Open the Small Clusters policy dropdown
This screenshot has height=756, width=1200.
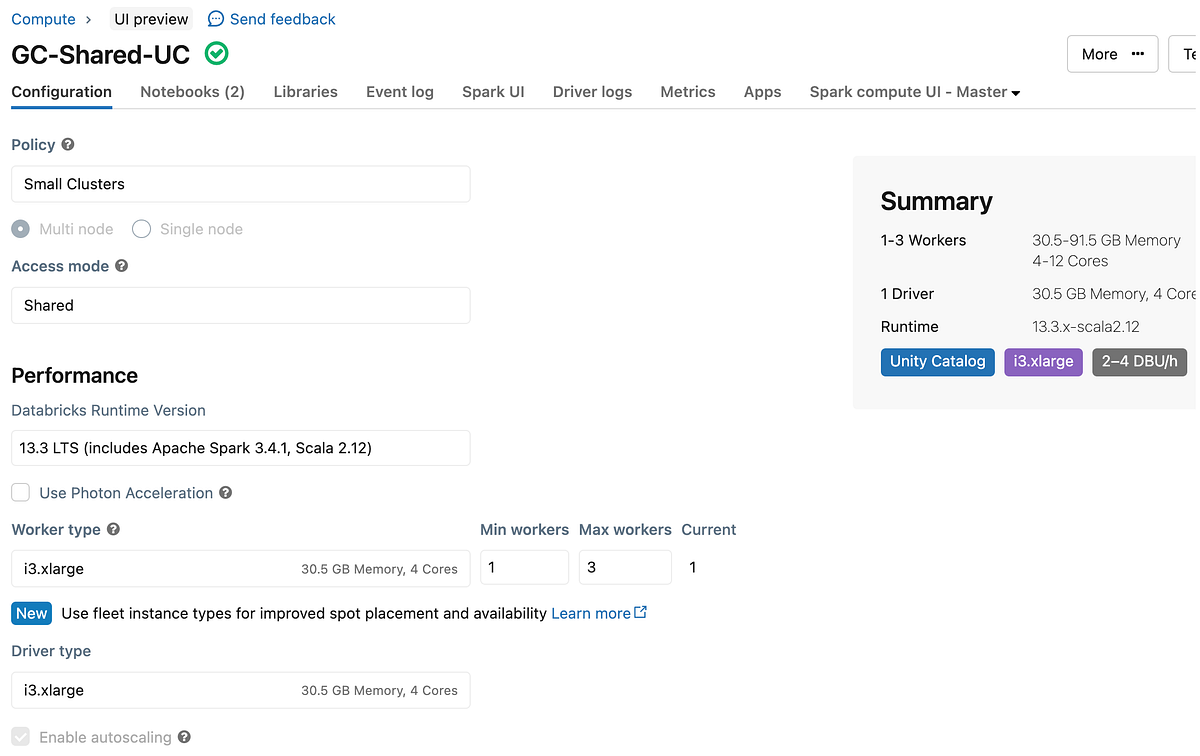[x=240, y=184]
